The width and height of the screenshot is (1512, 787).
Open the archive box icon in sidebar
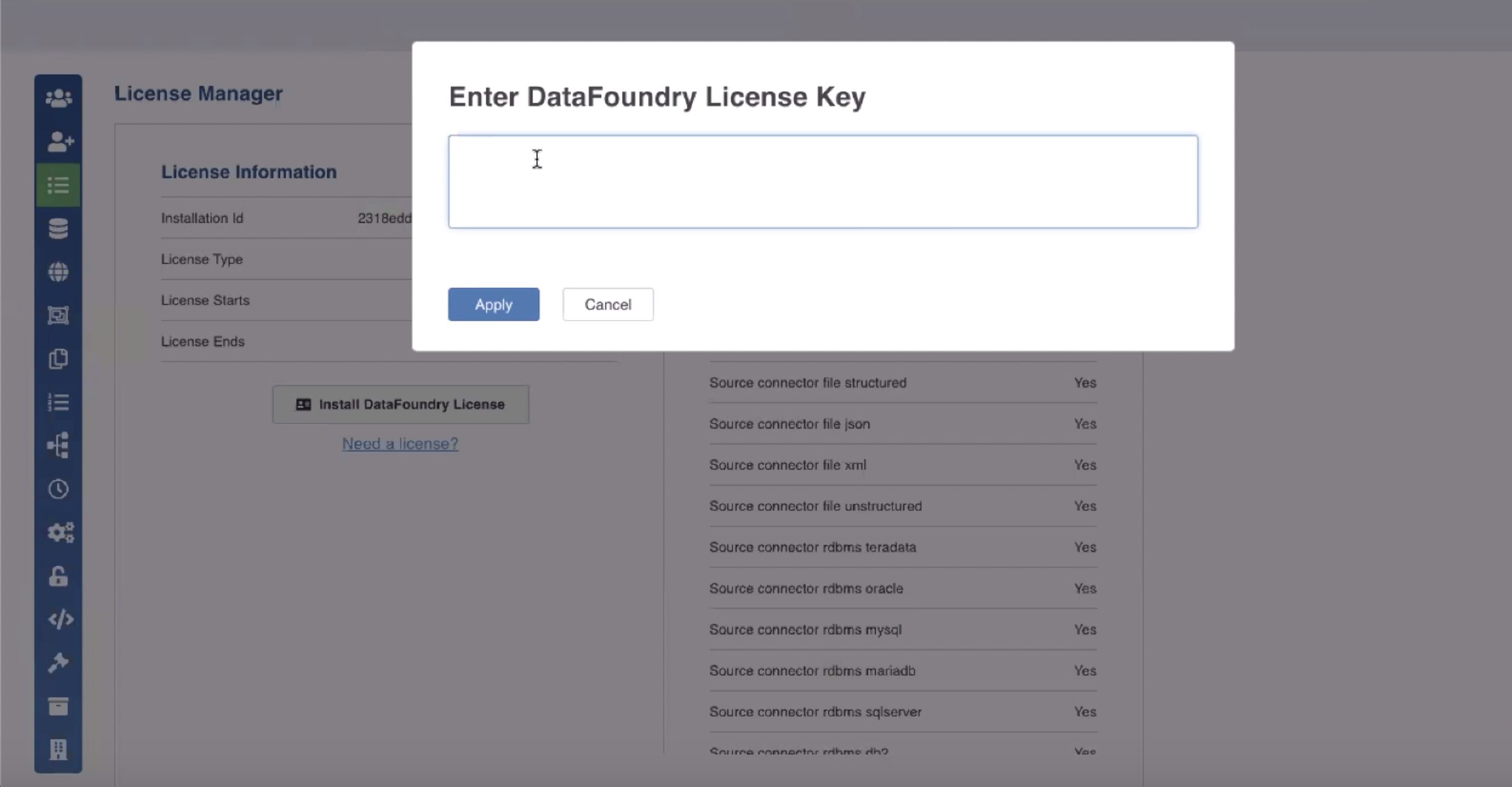58,706
